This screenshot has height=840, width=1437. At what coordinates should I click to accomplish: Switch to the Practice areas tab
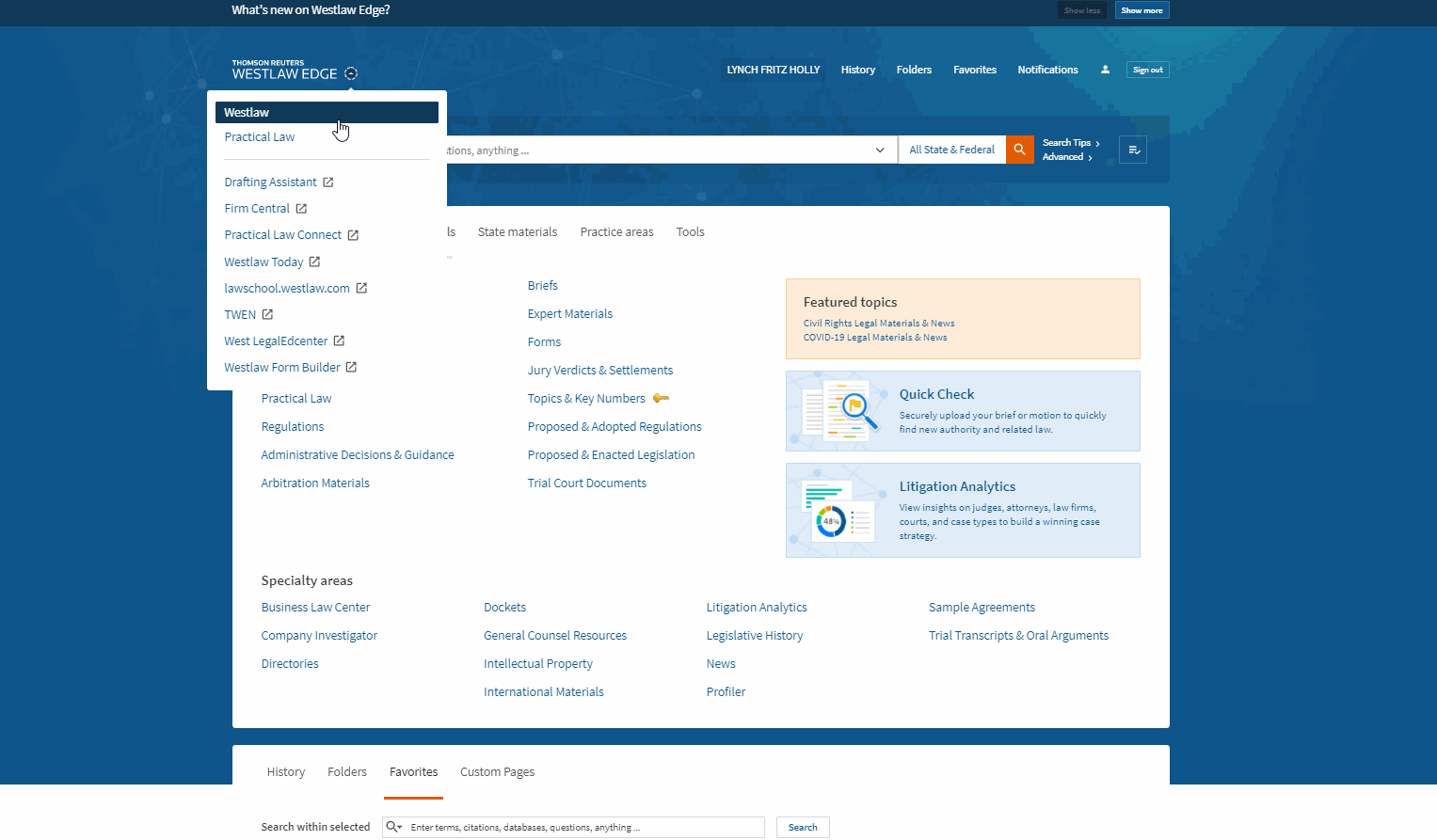[616, 232]
